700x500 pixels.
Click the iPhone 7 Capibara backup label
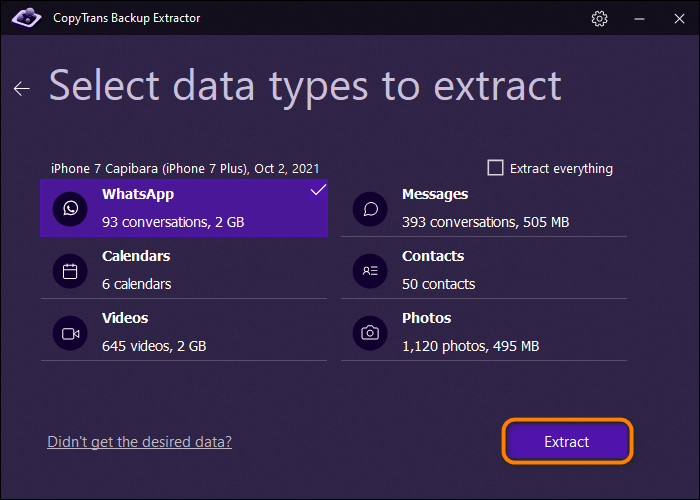(185, 169)
